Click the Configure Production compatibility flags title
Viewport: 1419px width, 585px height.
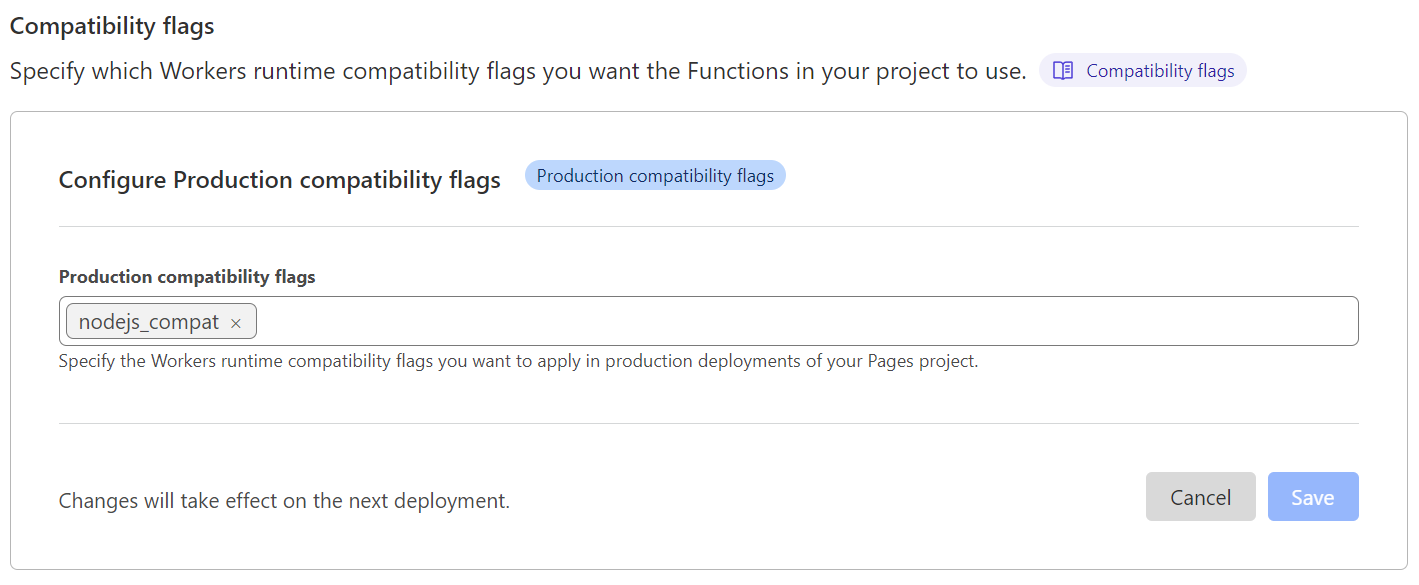coord(280,180)
